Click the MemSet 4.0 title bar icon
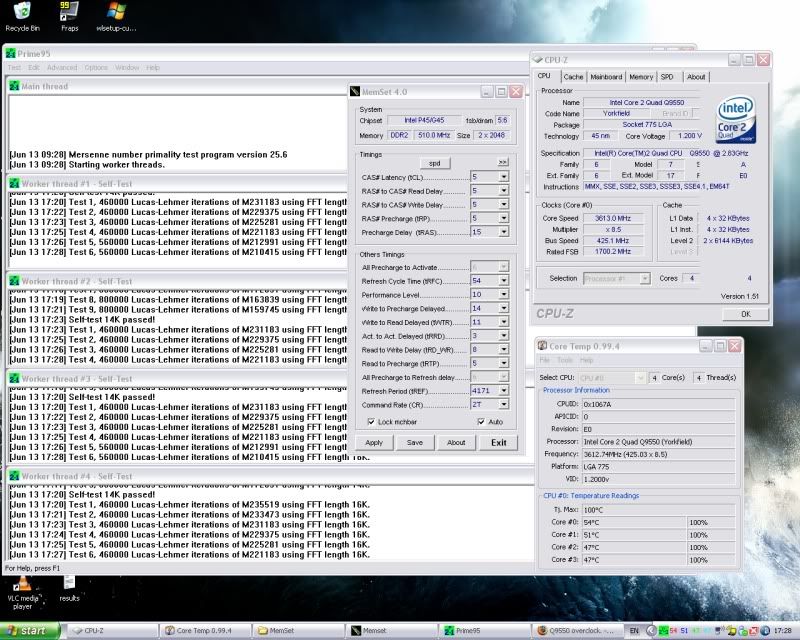800x640 pixels. click(355, 92)
